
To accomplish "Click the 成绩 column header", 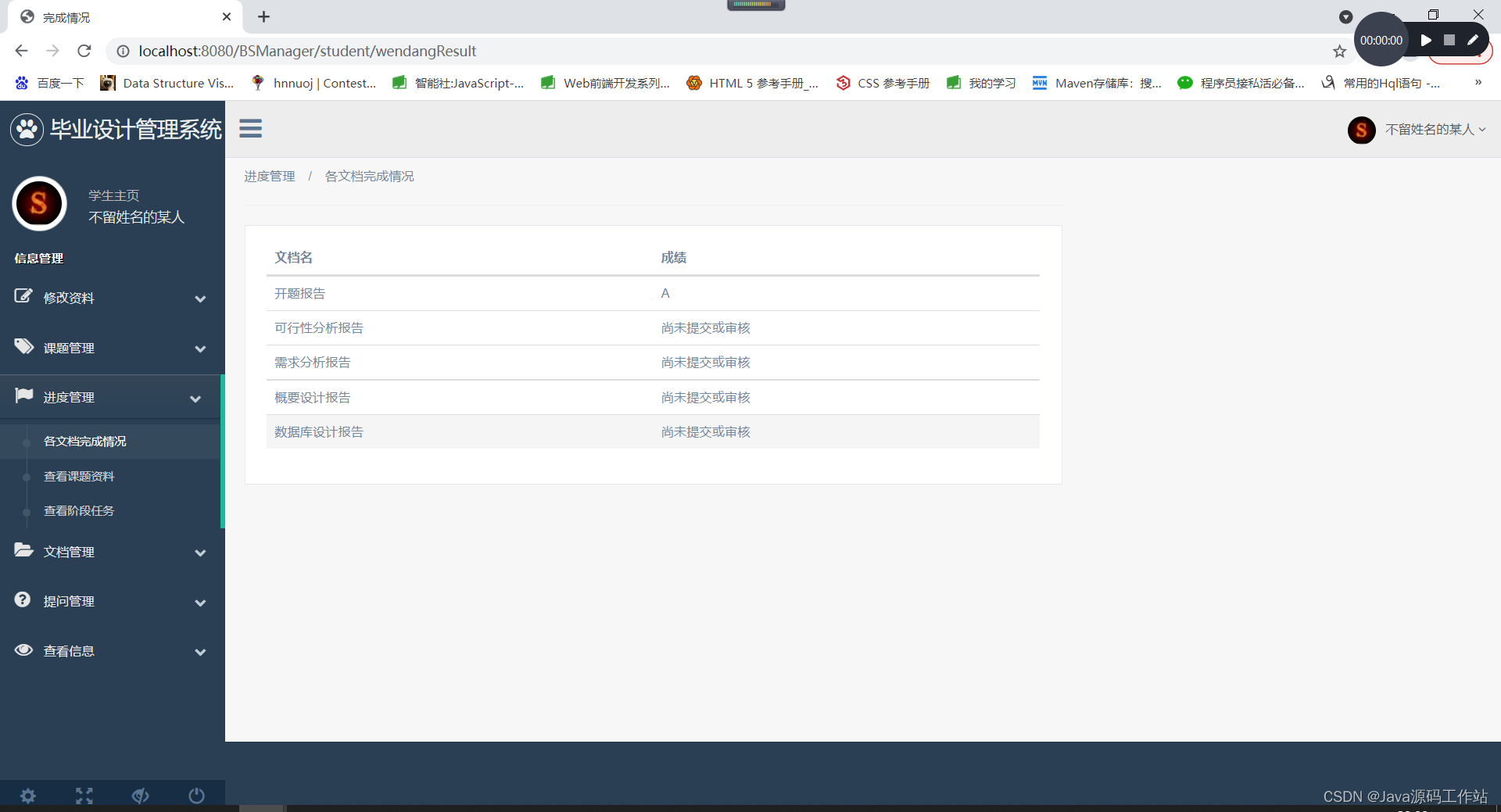I will (x=673, y=257).
